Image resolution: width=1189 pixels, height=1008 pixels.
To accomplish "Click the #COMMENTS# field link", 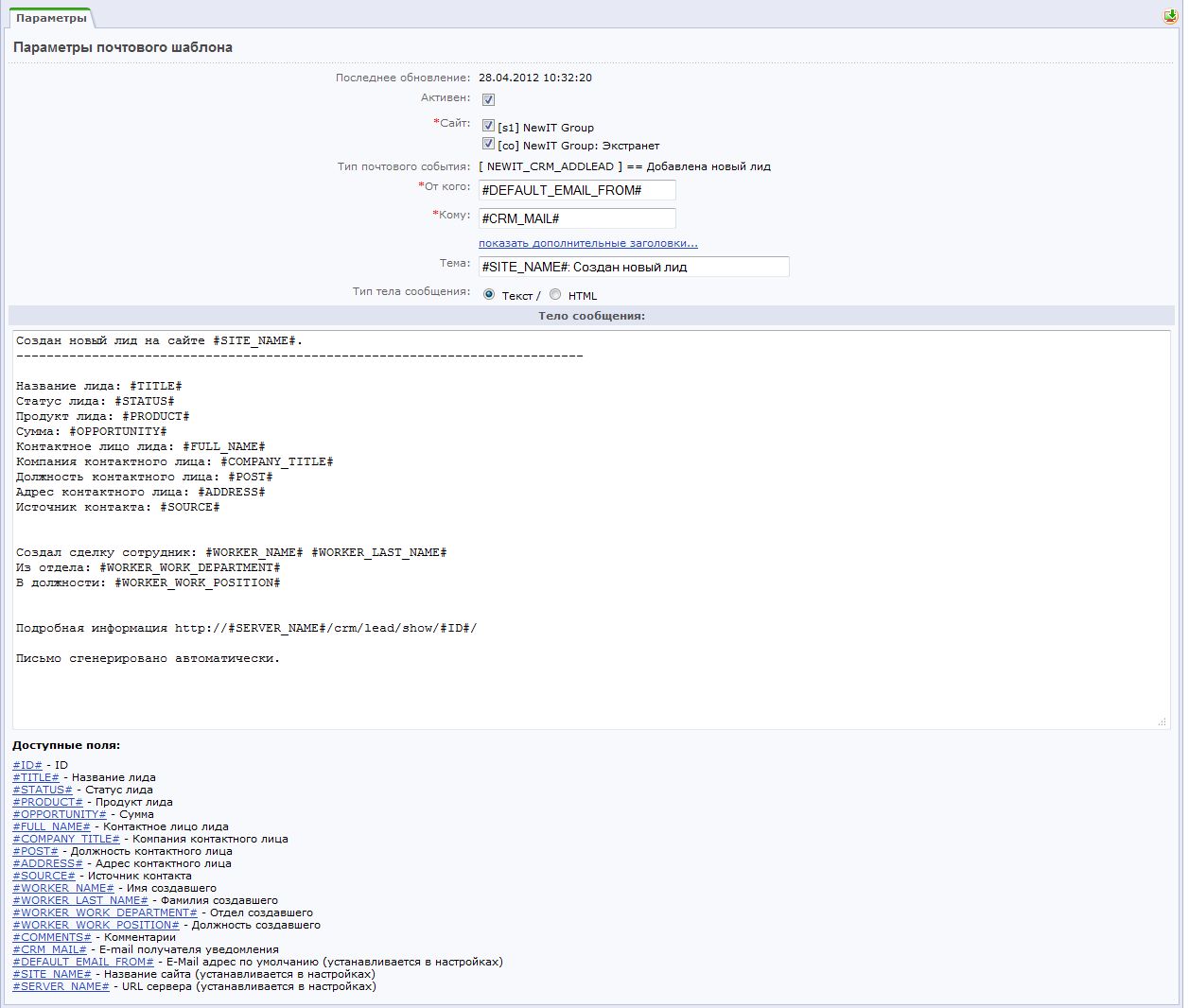I will point(52,937).
